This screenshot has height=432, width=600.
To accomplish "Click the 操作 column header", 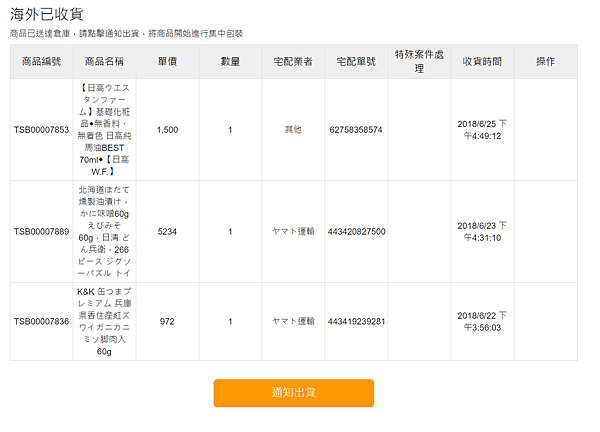I will pyautogui.click(x=545, y=62).
